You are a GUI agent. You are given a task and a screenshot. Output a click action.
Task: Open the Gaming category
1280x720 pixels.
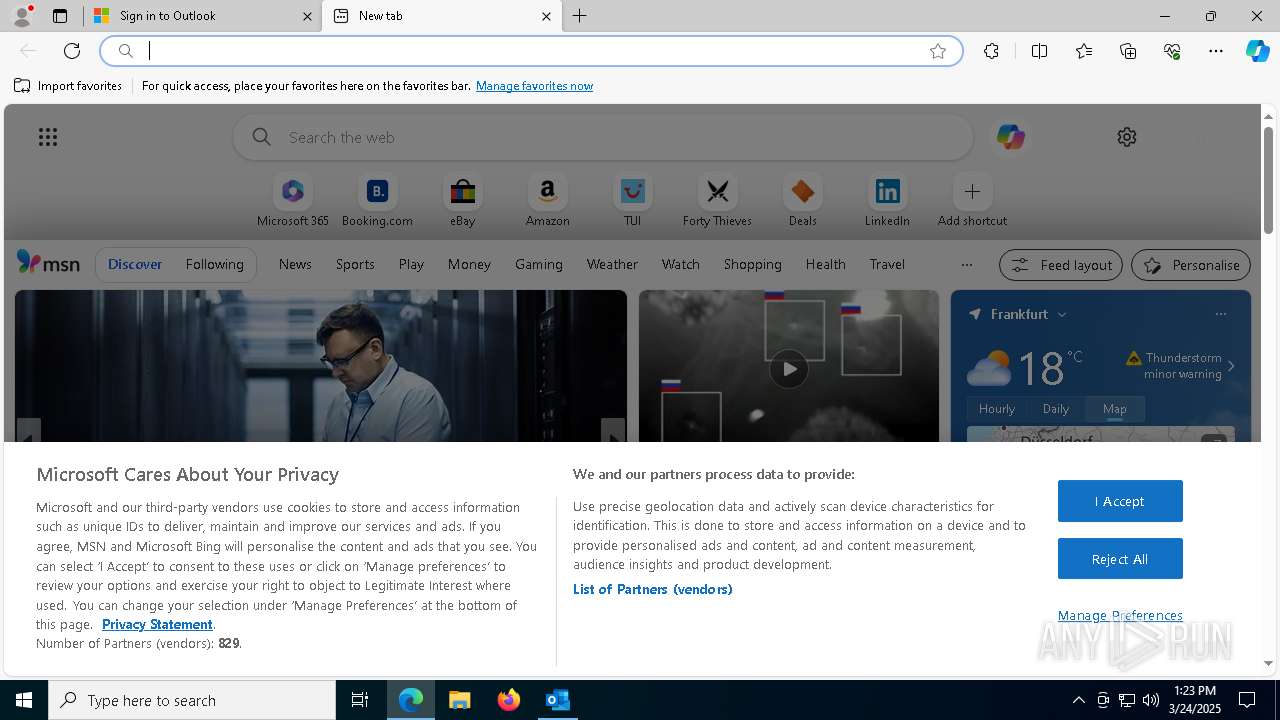tap(538, 264)
